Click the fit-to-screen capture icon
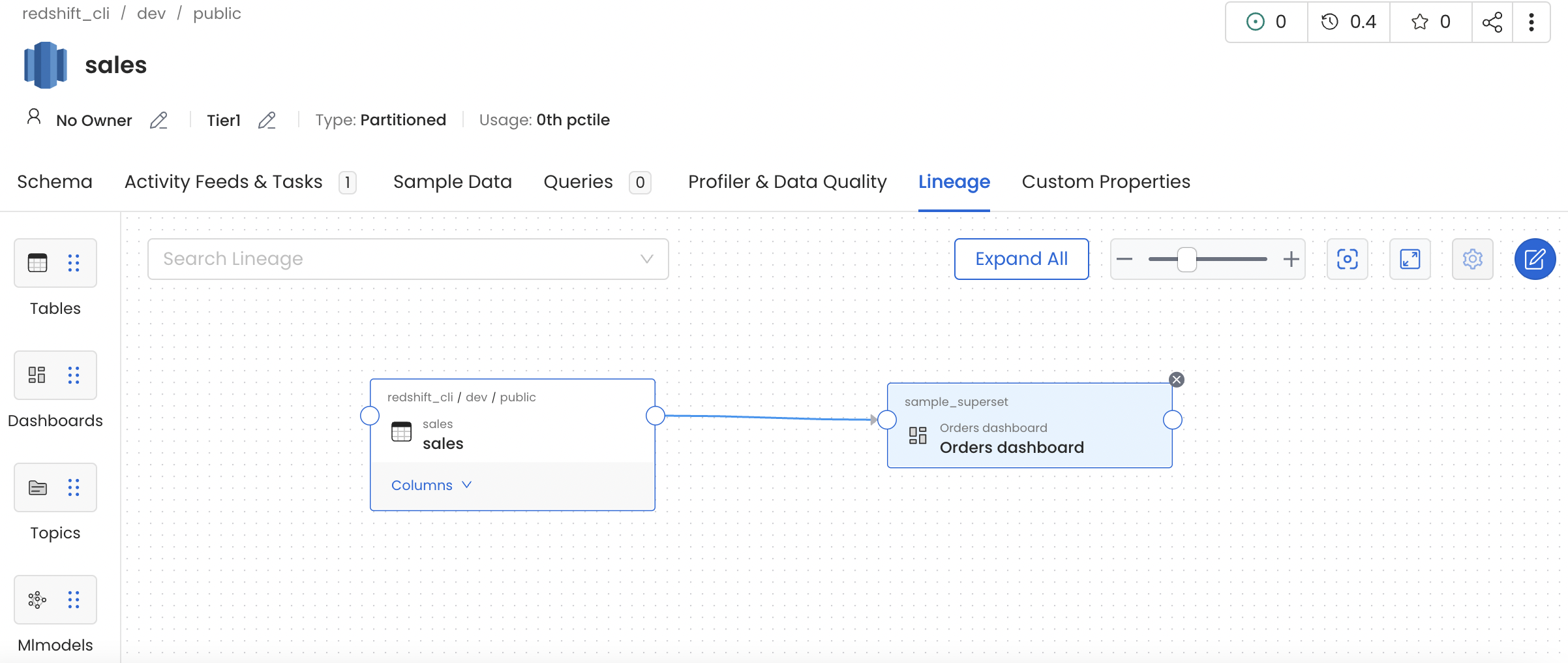The image size is (1568, 663). (x=1347, y=259)
